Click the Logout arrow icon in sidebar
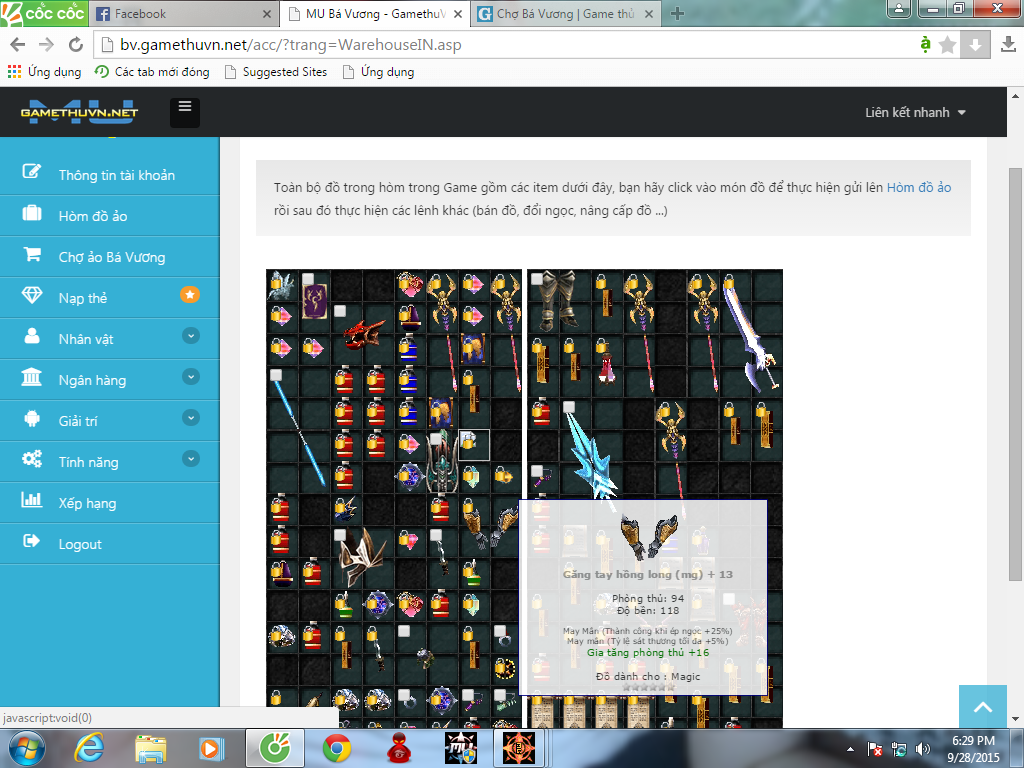Screen dimensions: 1024x768 tap(31, 541)
